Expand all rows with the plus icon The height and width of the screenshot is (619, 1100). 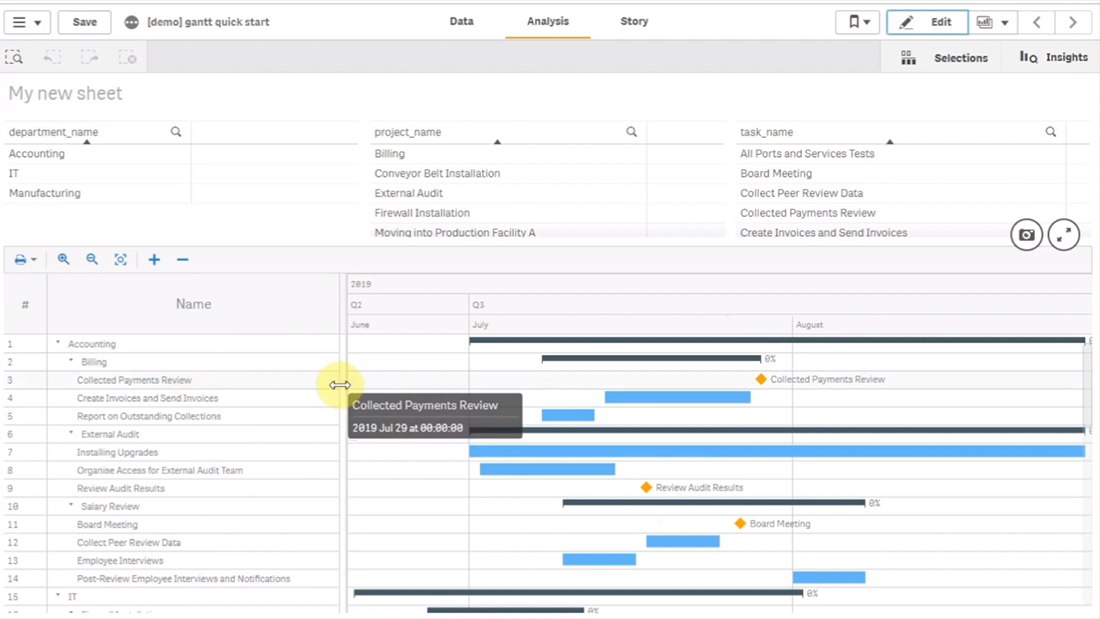[154, 260]
